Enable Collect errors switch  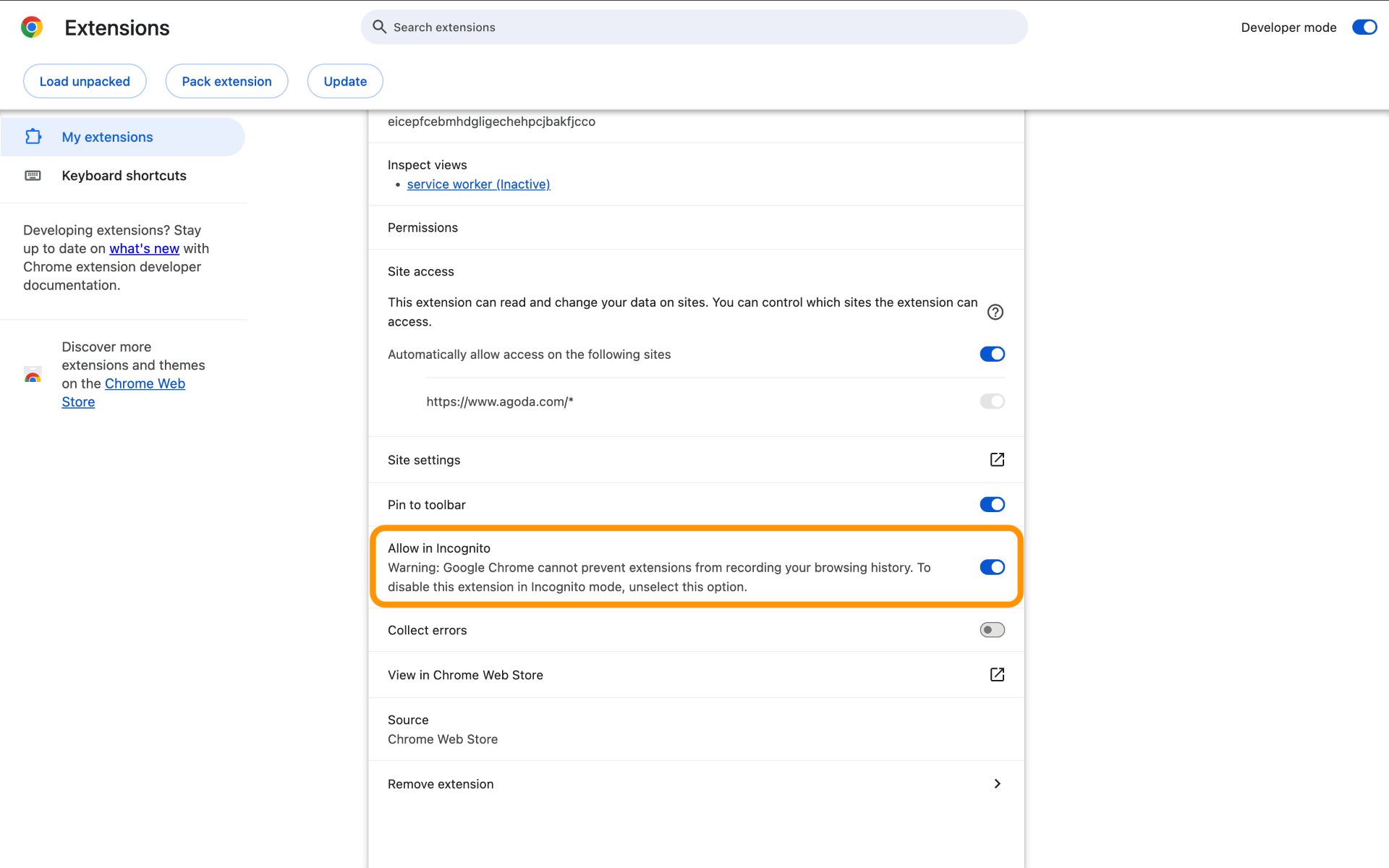[x=992, y=629]
